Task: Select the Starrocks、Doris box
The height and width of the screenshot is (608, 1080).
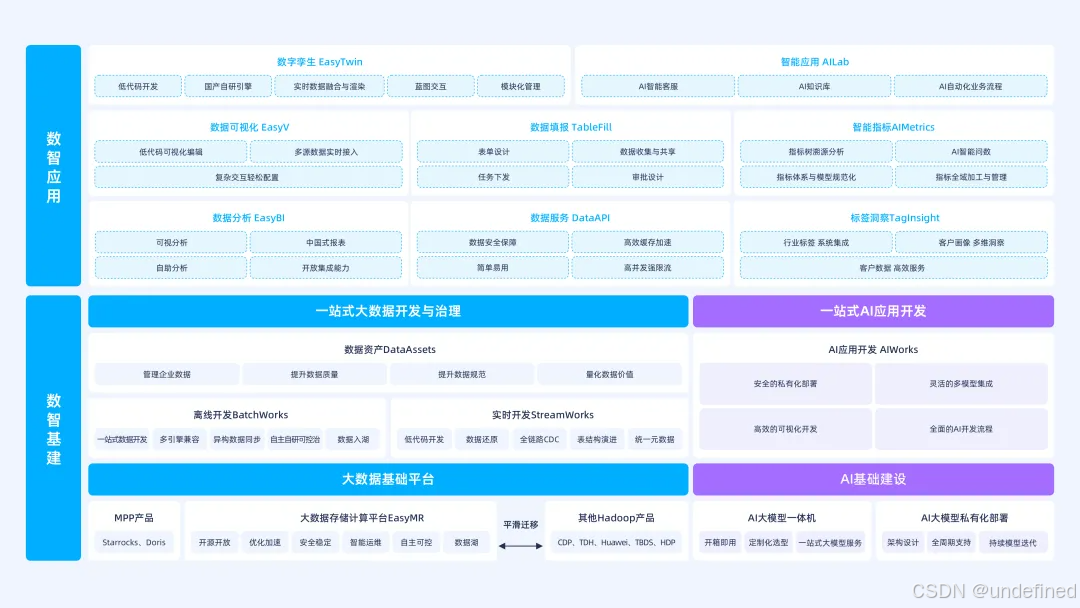Action: click(134, 543)
